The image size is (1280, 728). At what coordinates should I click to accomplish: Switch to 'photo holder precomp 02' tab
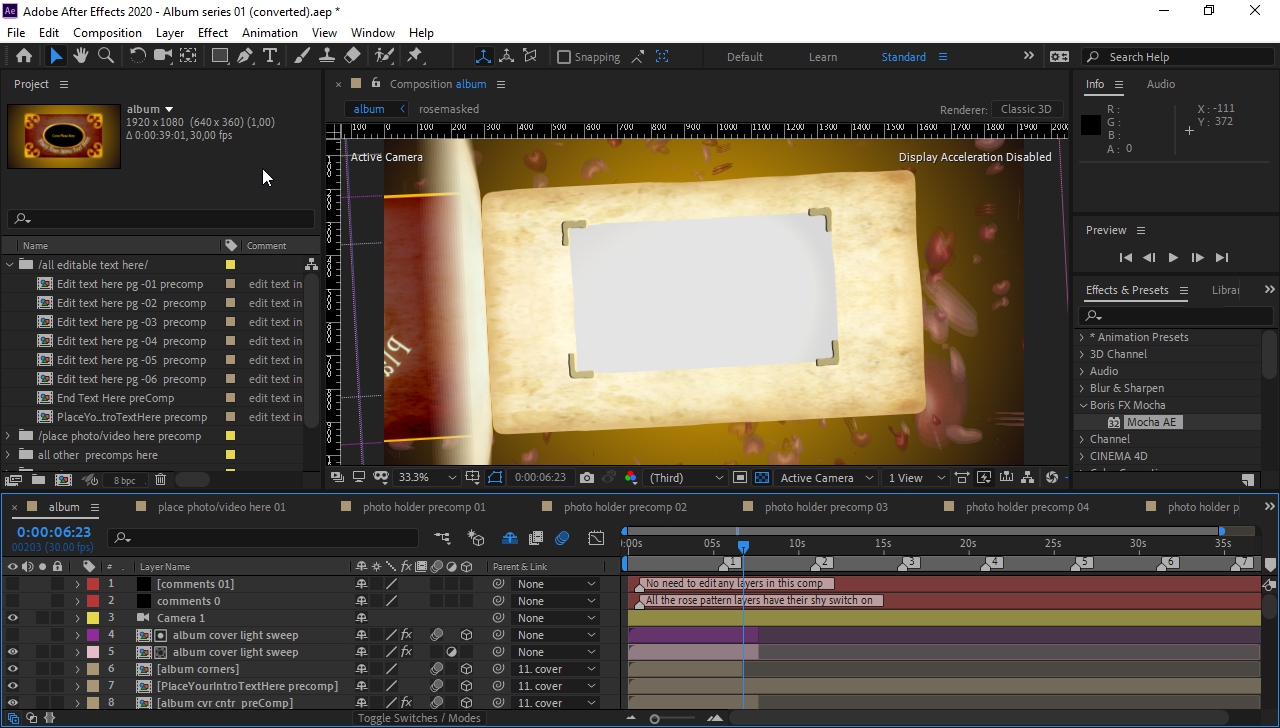(624, 507)
